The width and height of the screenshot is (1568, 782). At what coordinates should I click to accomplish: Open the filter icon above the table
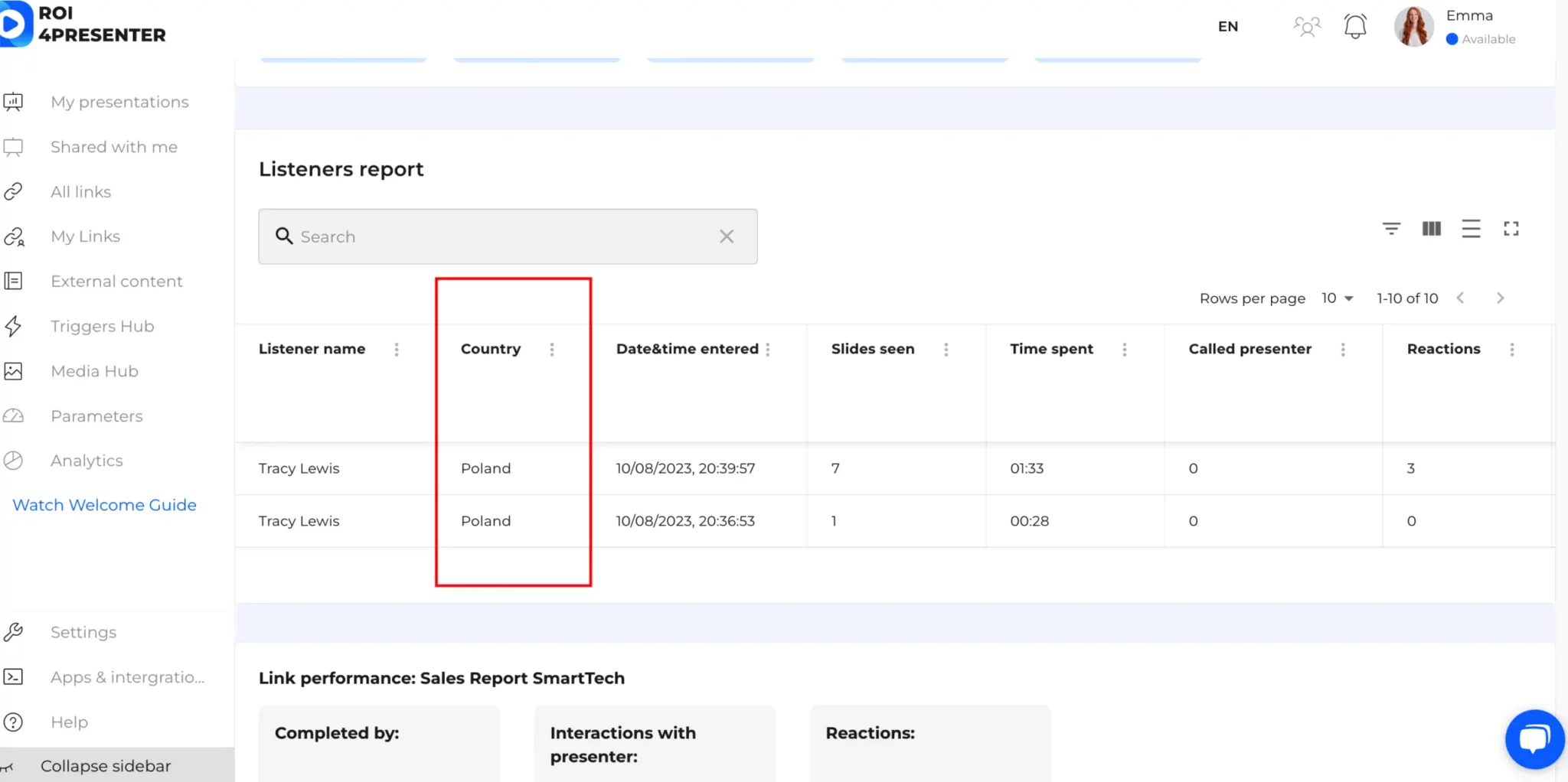[1391, 229]
